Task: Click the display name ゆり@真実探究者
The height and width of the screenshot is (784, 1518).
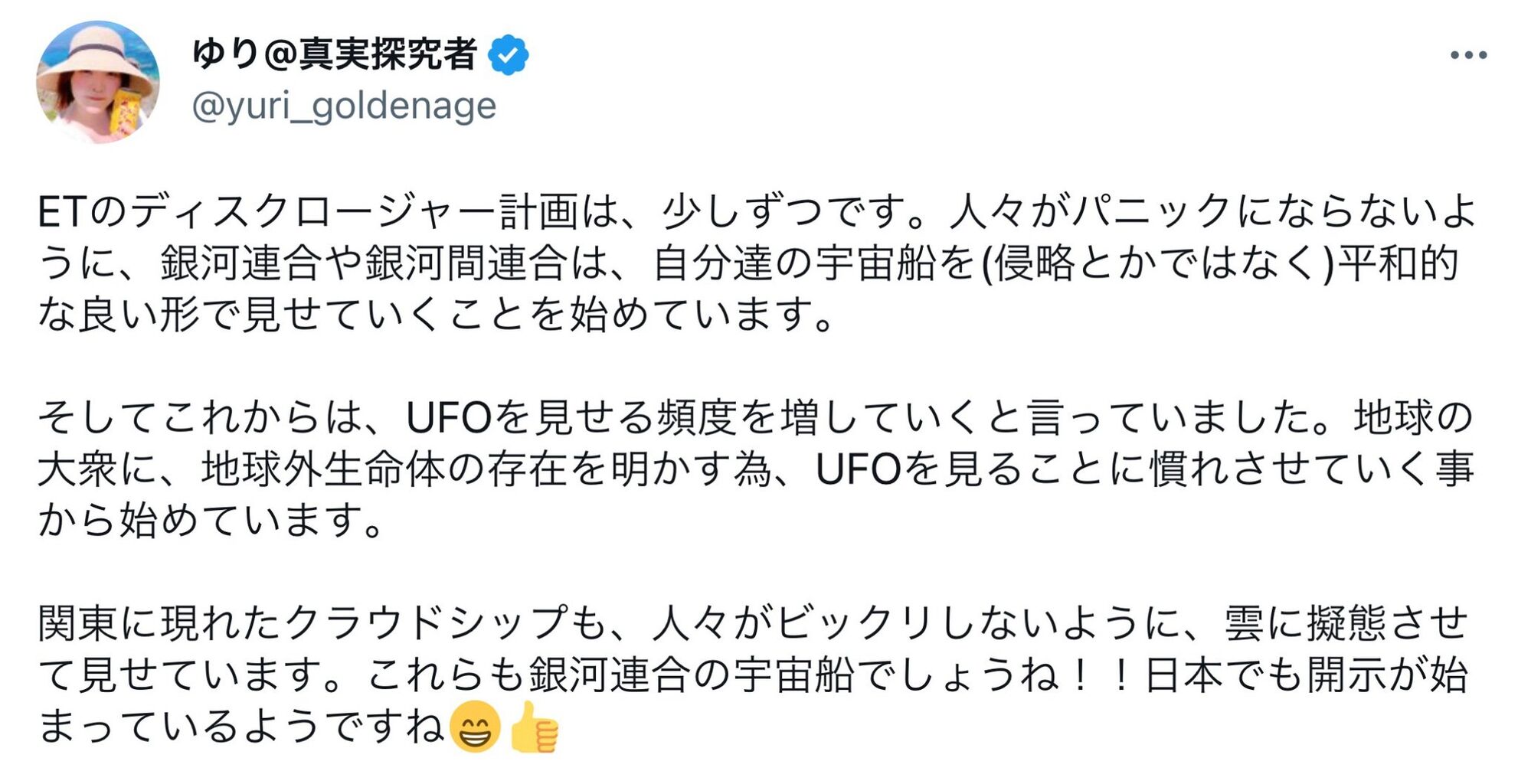Action: (334, 54)
